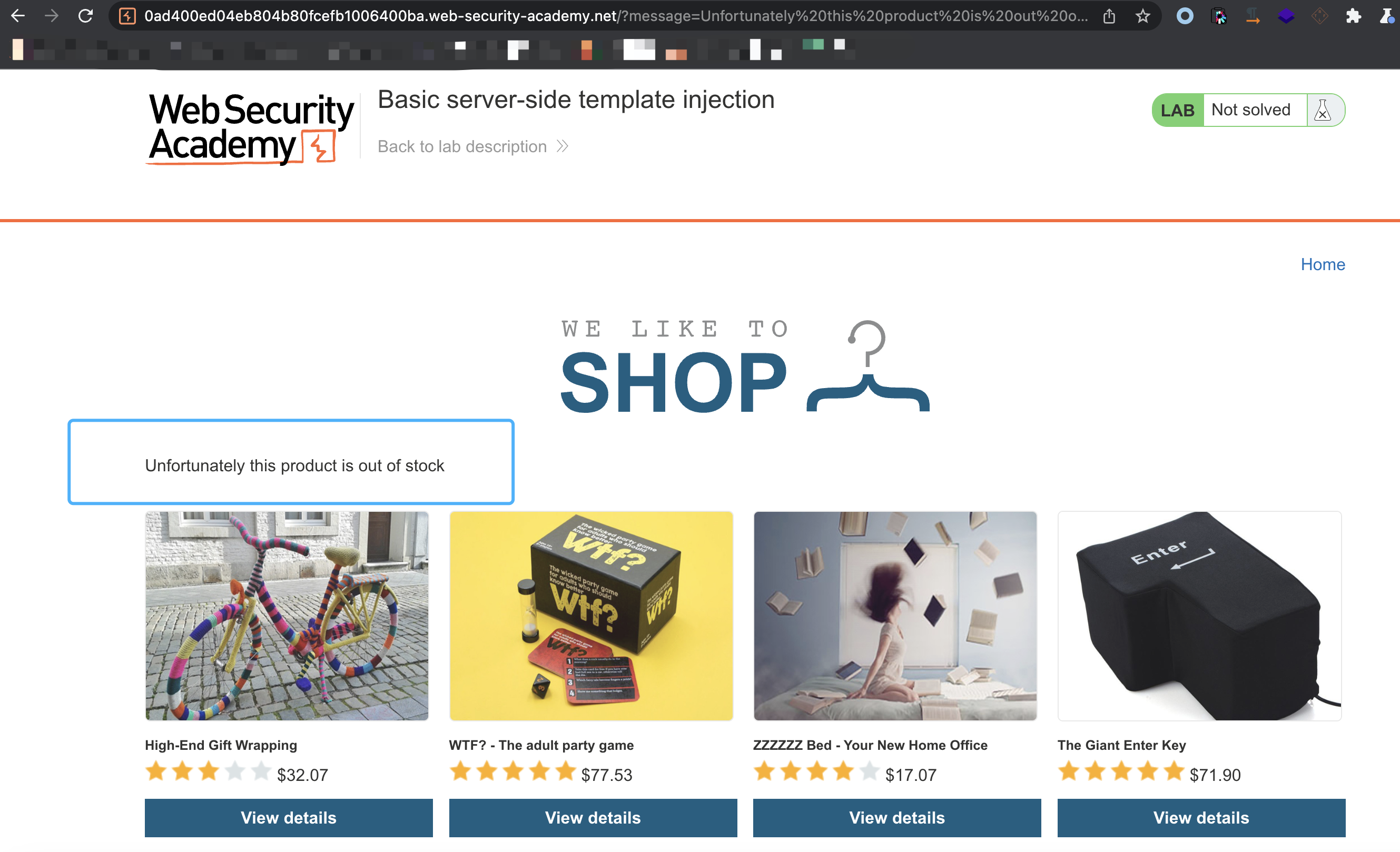
Task: Click the lab flask status icon
Action: tap(1323, 110)
